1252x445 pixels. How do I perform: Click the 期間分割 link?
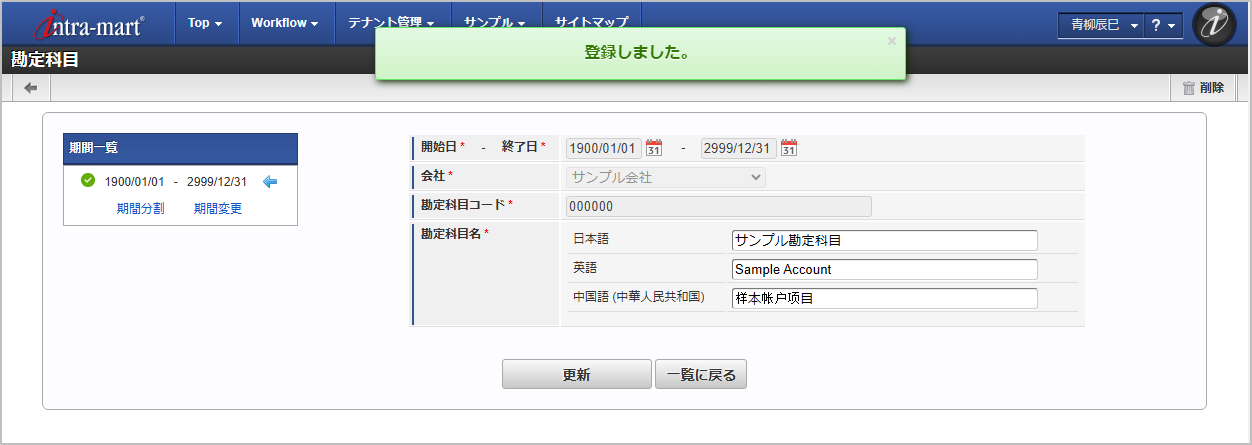[x=140, y=209]
